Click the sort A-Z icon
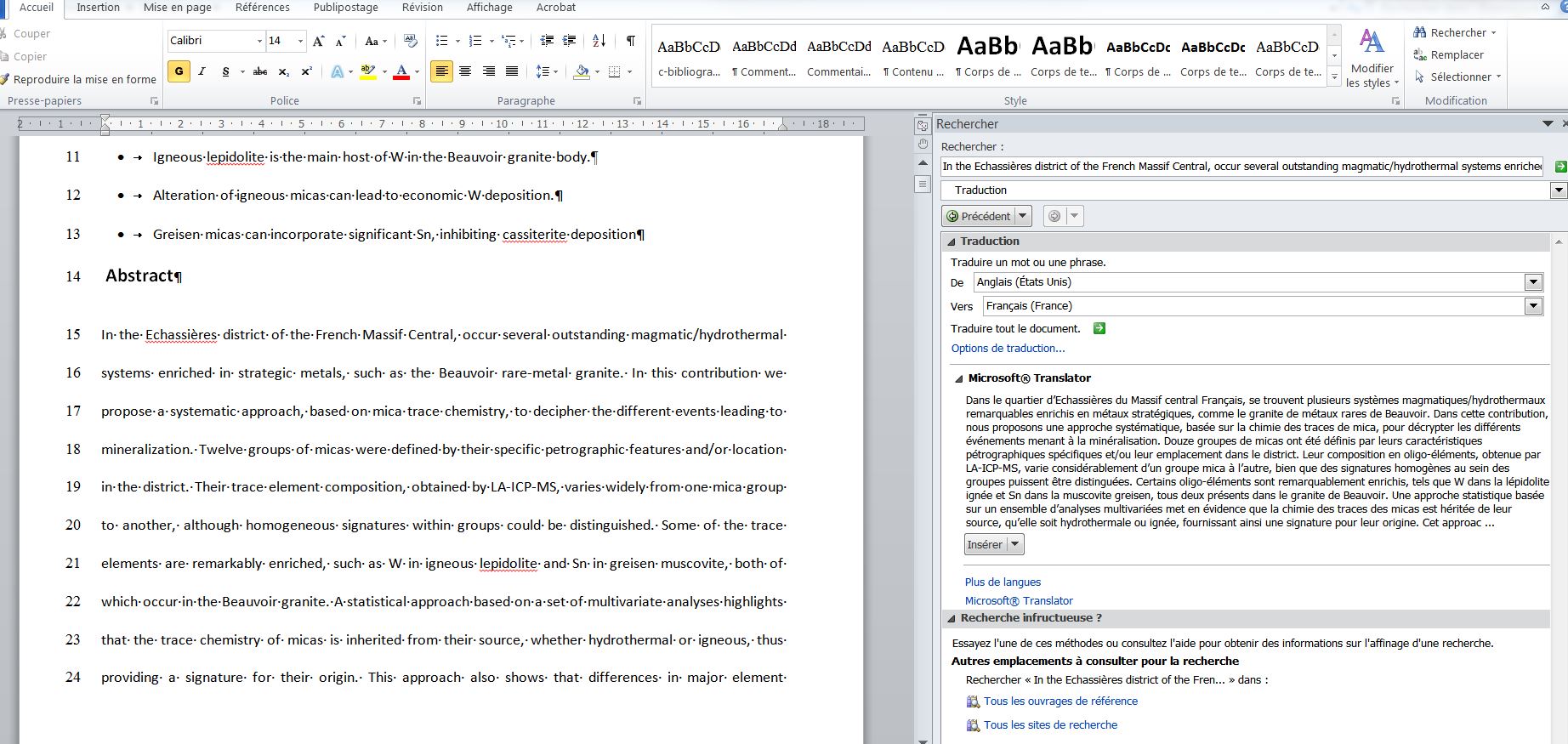1568x744 pixels. point(599,41)
